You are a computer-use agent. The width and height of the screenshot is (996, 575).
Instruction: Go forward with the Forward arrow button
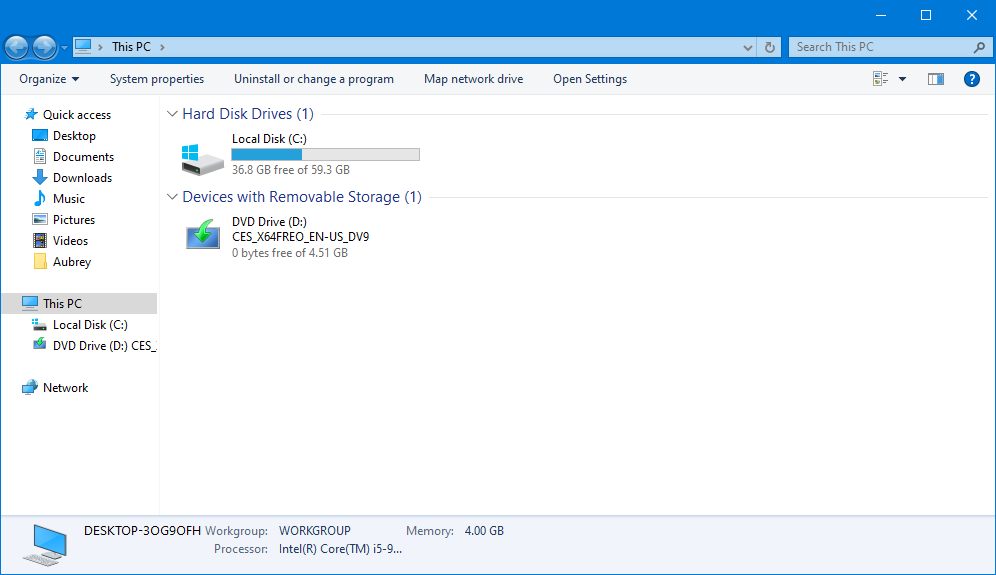coord(44,47)
